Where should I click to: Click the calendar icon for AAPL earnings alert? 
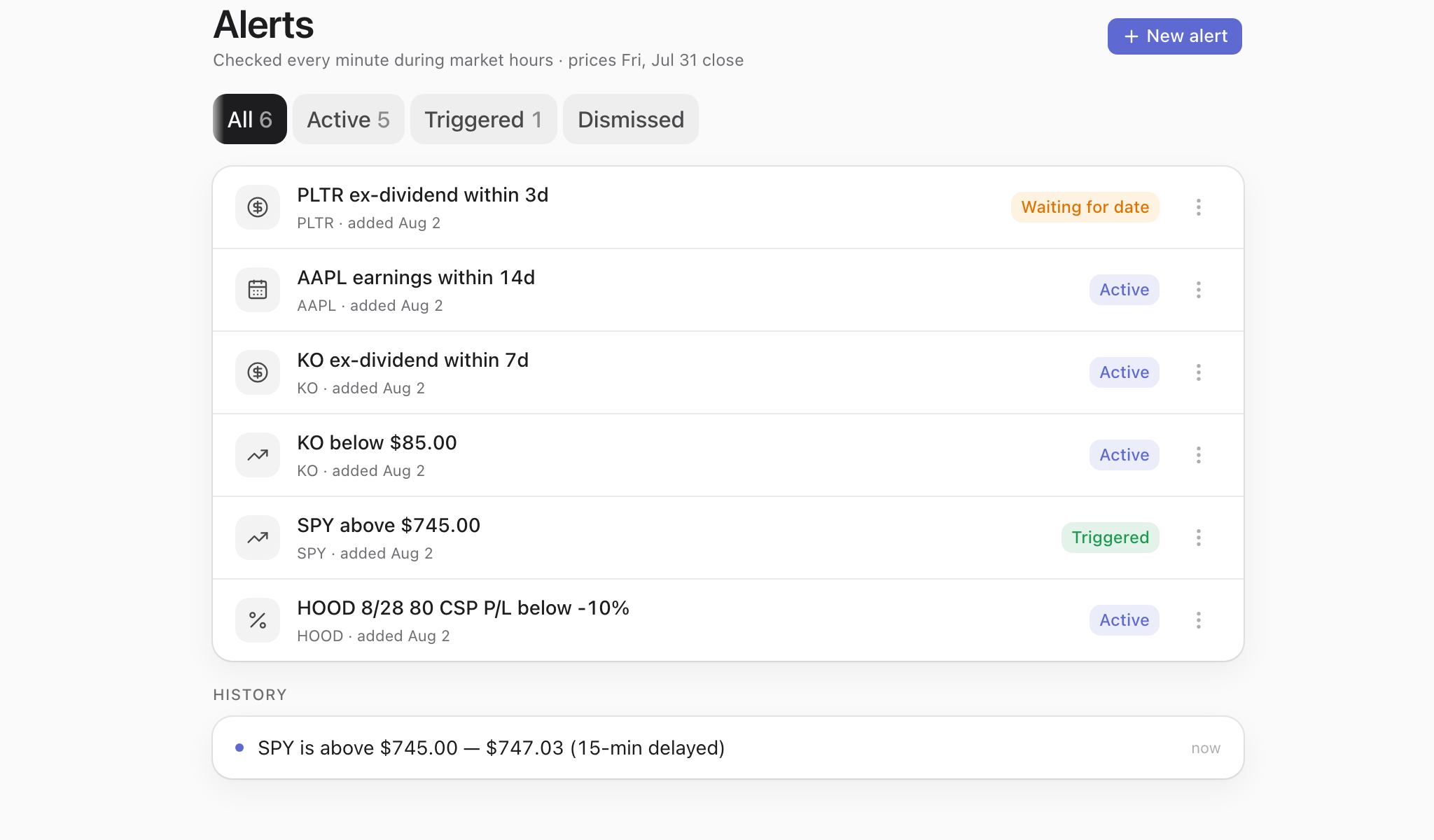[x=258, y=290]
